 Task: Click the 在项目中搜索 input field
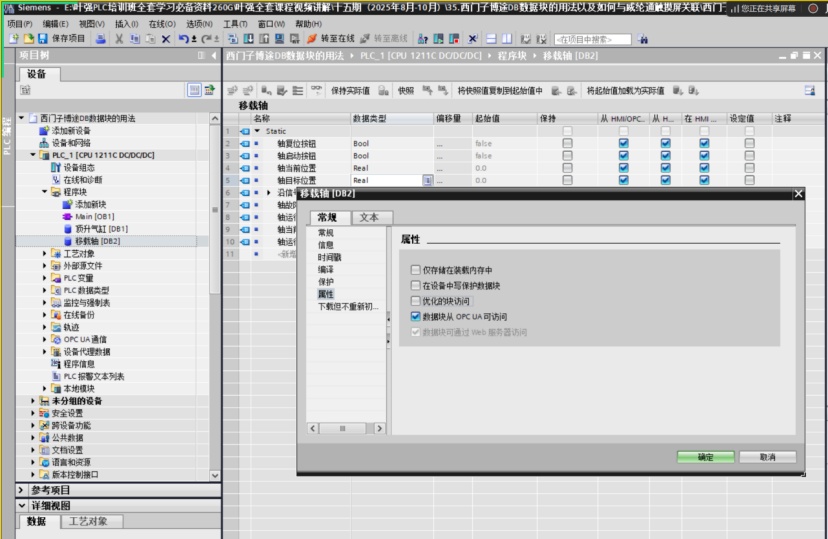pyautogui.click(x=592, y=39)
